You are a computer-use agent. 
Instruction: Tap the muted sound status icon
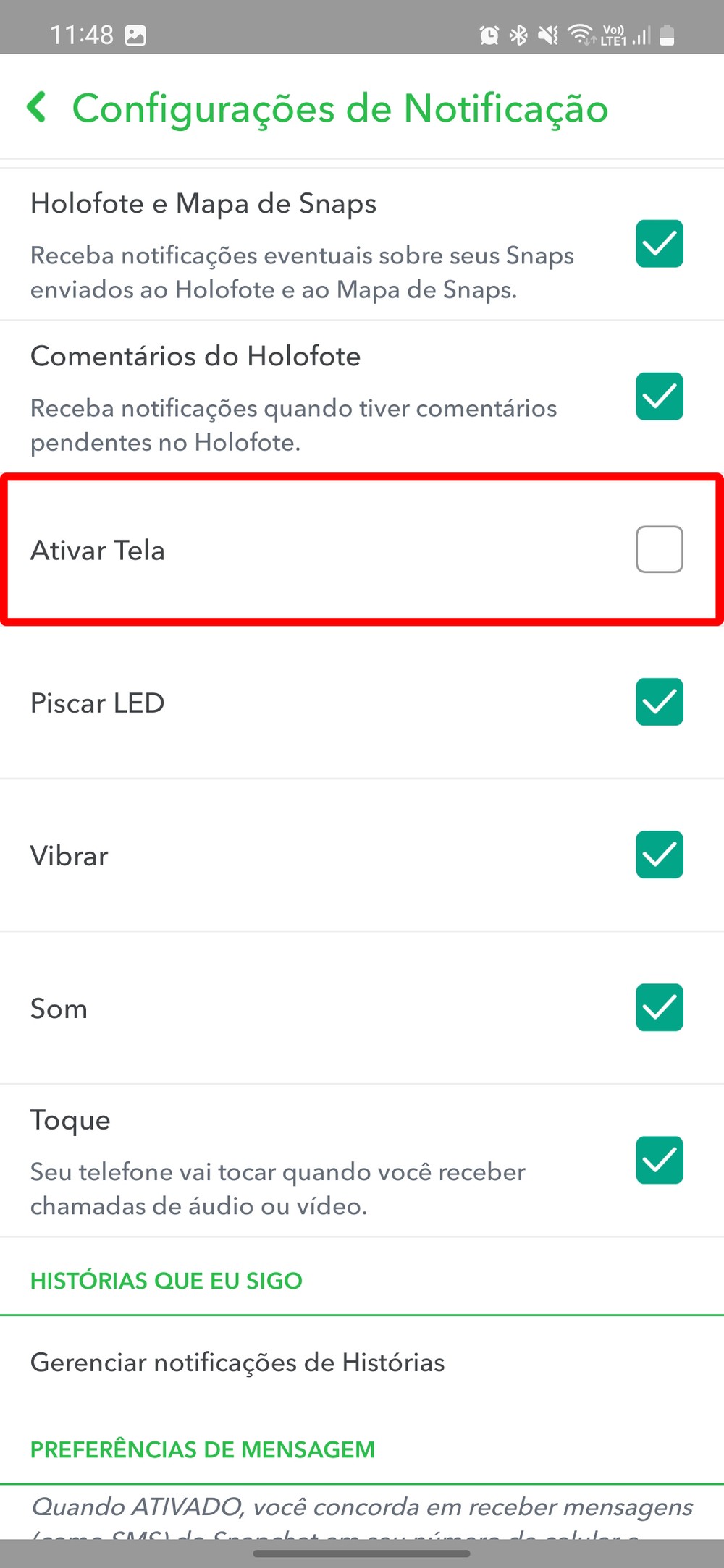[548, 35]
